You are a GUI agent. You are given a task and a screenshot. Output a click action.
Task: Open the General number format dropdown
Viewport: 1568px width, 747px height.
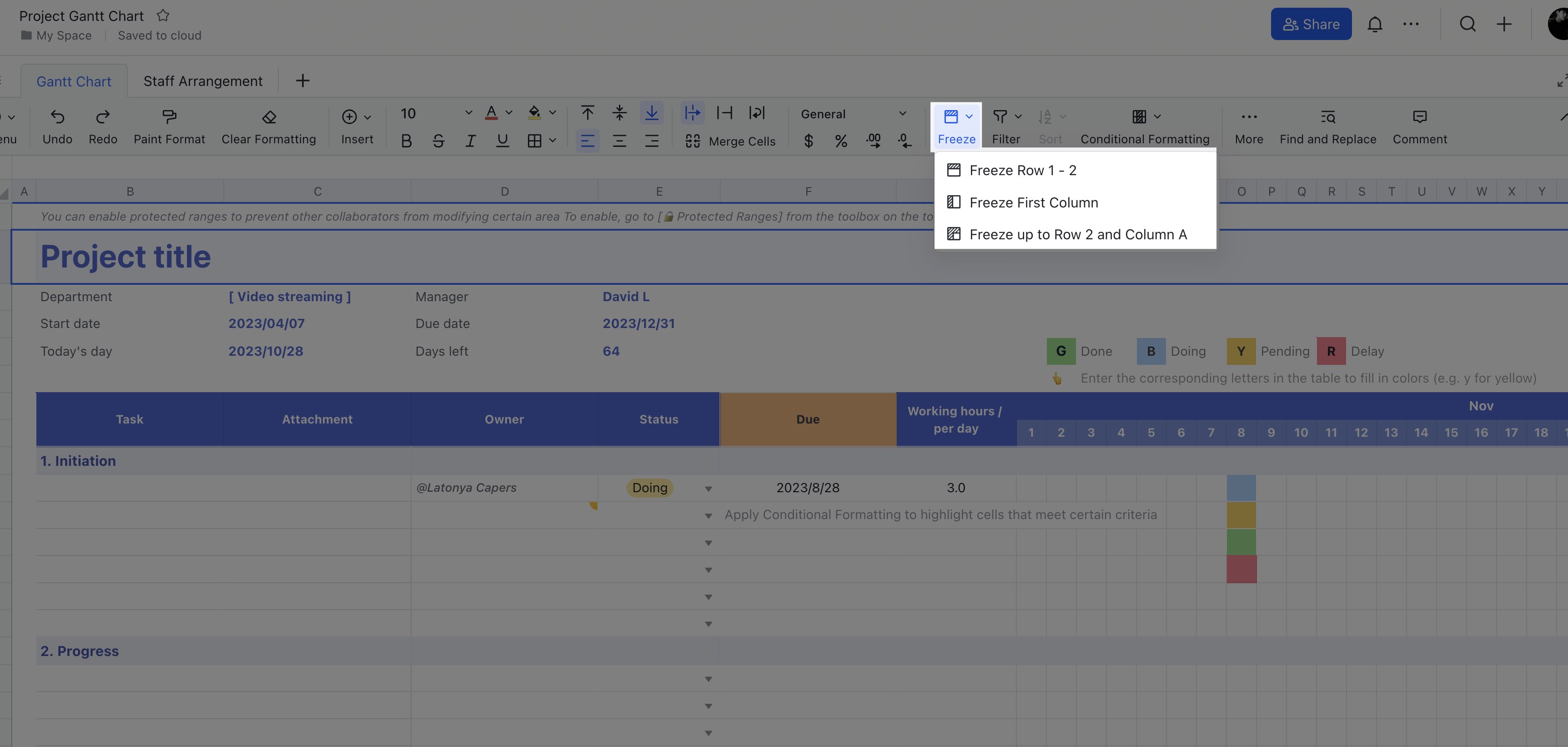tap(852, 114)
